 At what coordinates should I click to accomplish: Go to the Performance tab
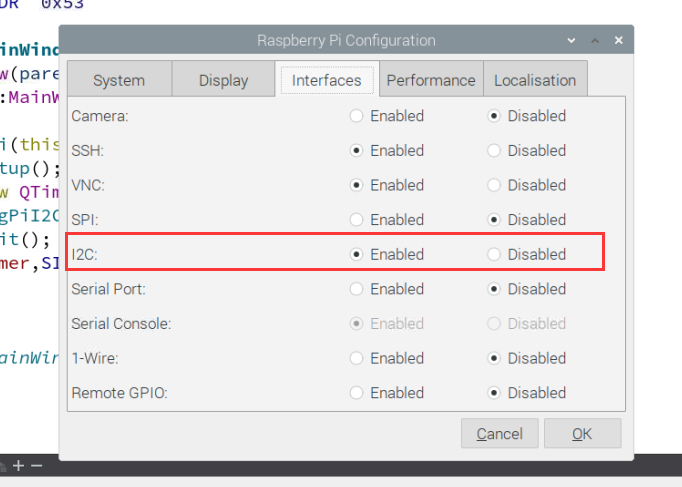coord(431,80)
